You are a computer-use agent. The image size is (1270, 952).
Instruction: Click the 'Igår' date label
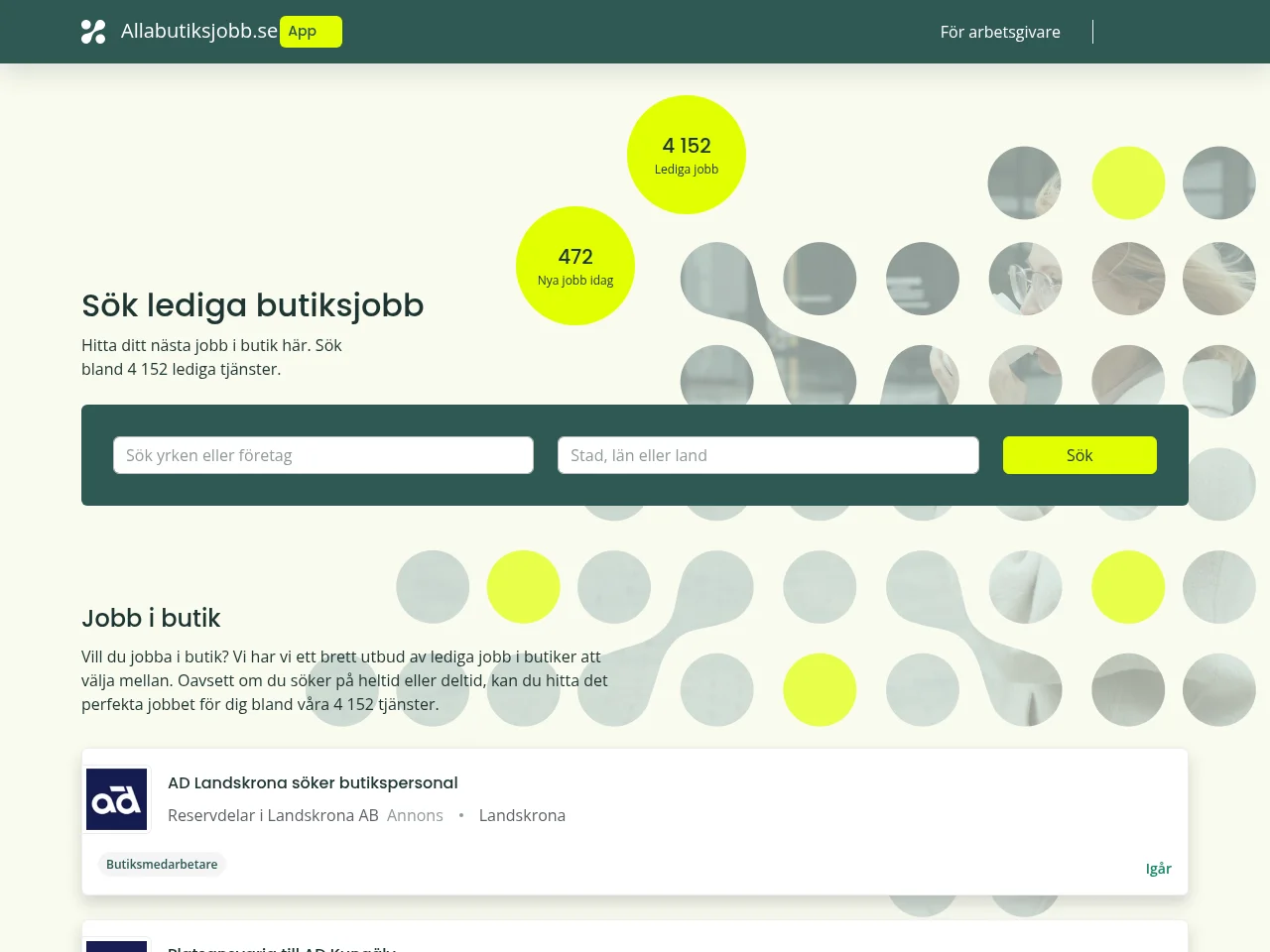click(x=1159, y=869)
